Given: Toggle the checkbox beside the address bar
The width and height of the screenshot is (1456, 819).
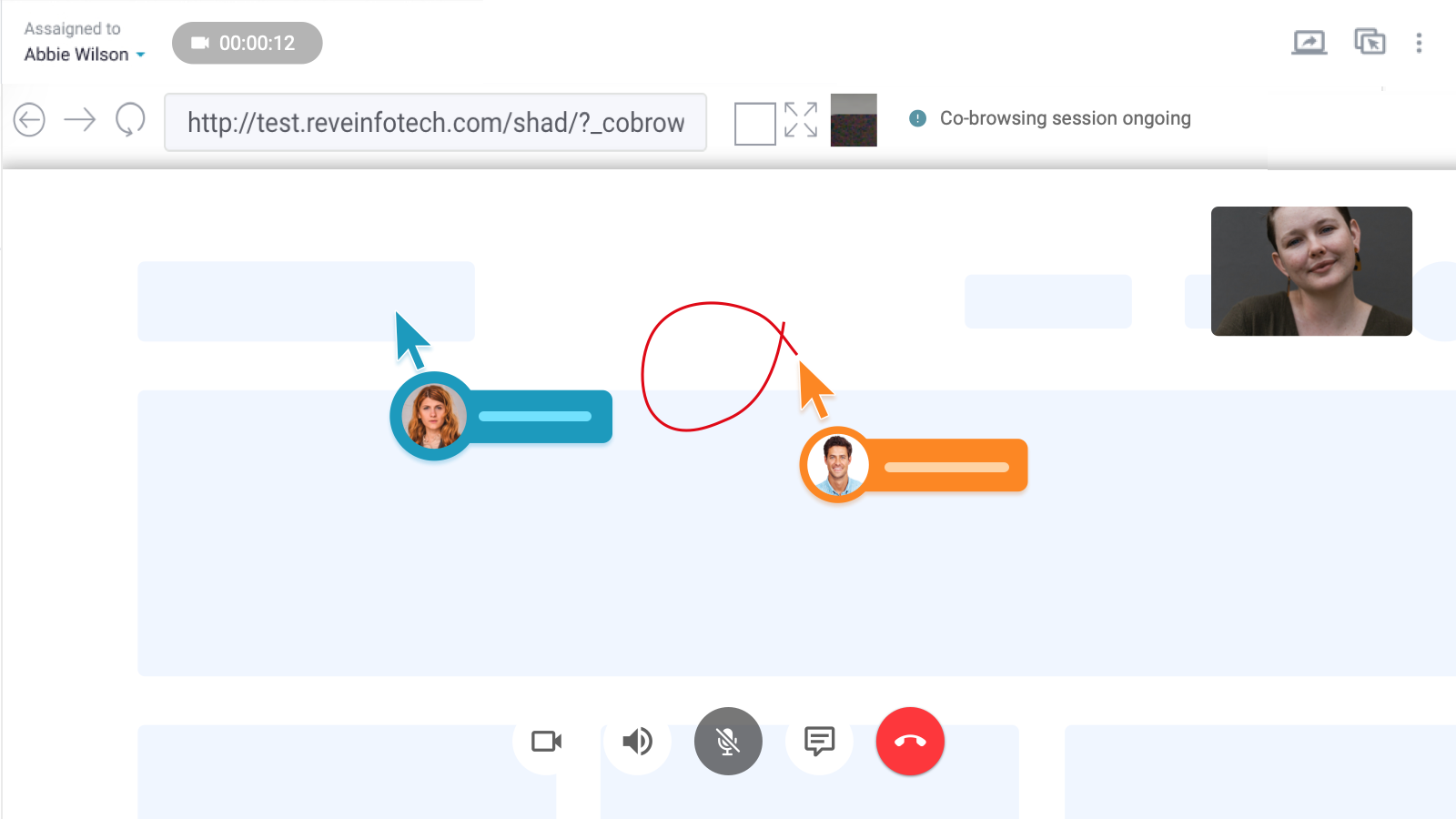Looking at the screenshot, I should click(753, 121).
